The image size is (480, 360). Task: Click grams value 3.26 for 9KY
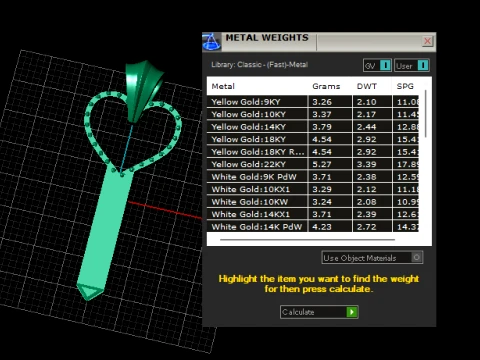point(322,102)
